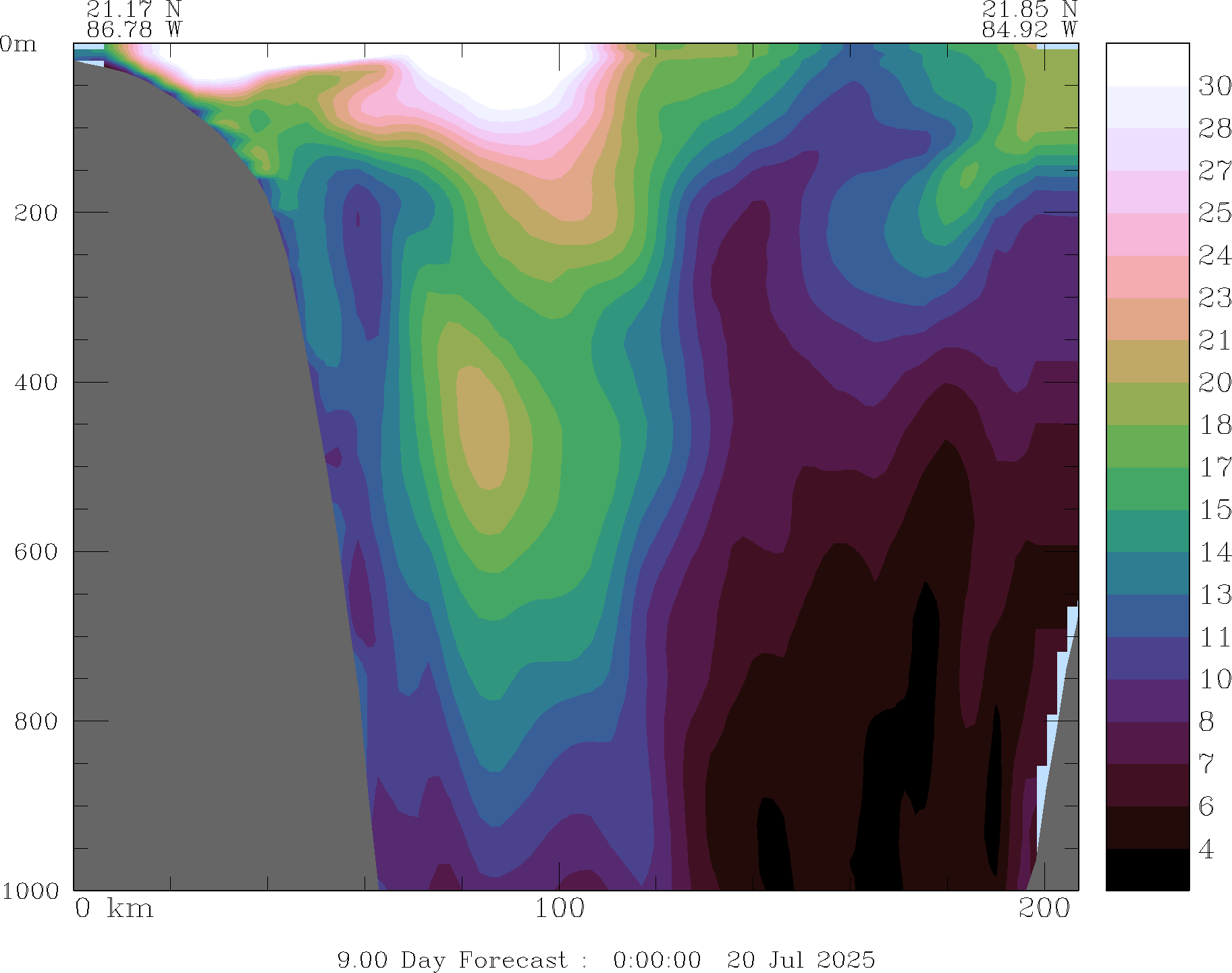1232x973 pixels.
Task: Select the color band between 20 and 21
Action: point(1147,362)
